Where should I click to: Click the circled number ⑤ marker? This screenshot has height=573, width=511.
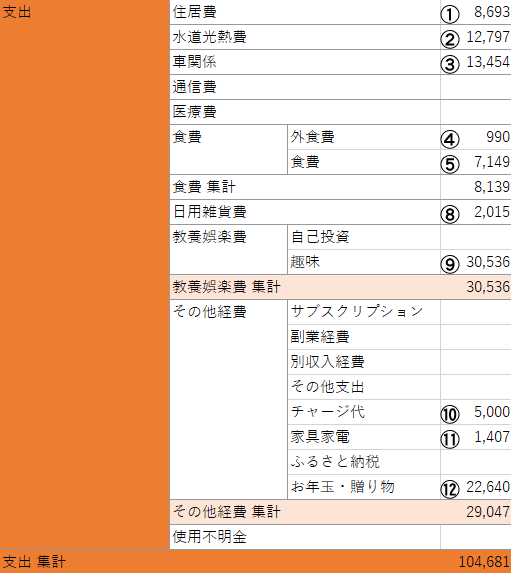(x=450, y=164)
